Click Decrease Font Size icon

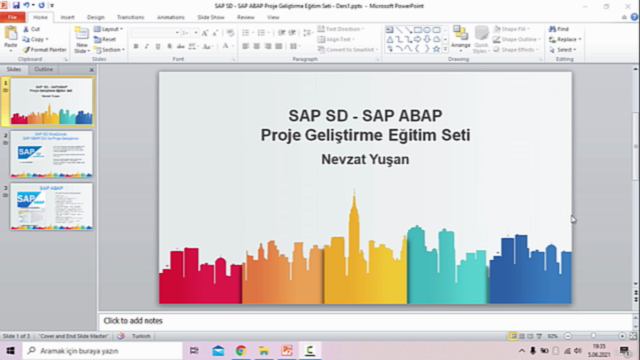click(x=215, y=33)
